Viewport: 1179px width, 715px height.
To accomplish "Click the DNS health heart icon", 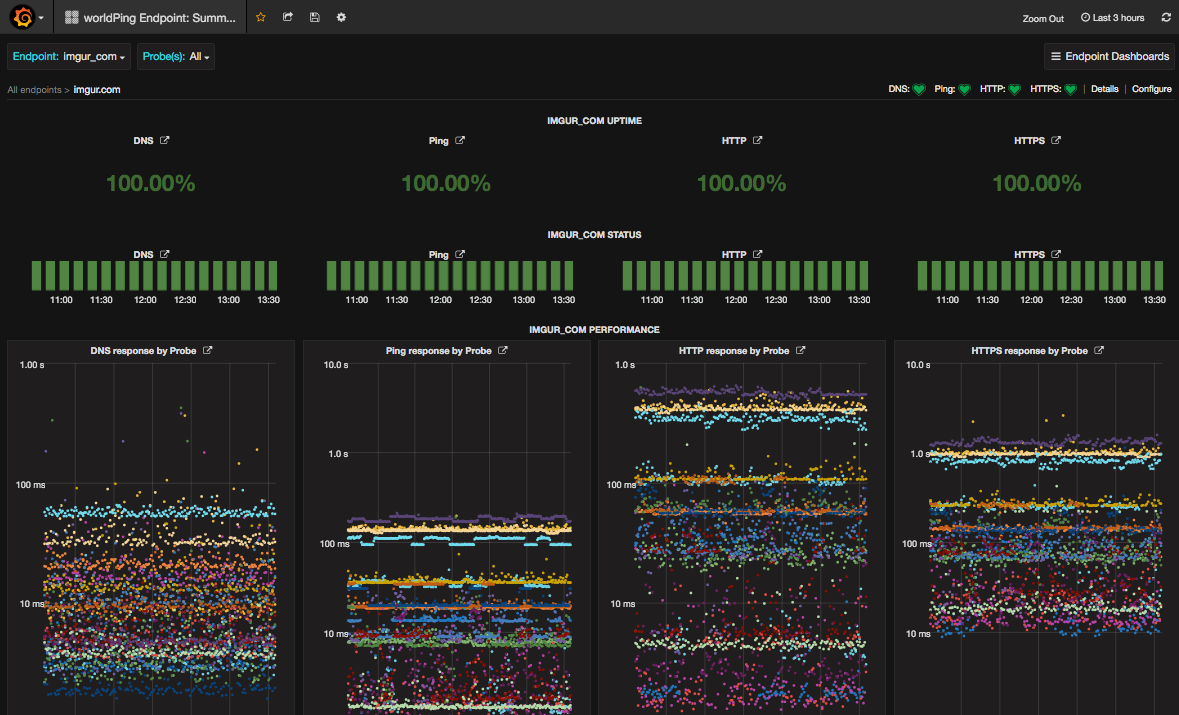I will [919, 89].
